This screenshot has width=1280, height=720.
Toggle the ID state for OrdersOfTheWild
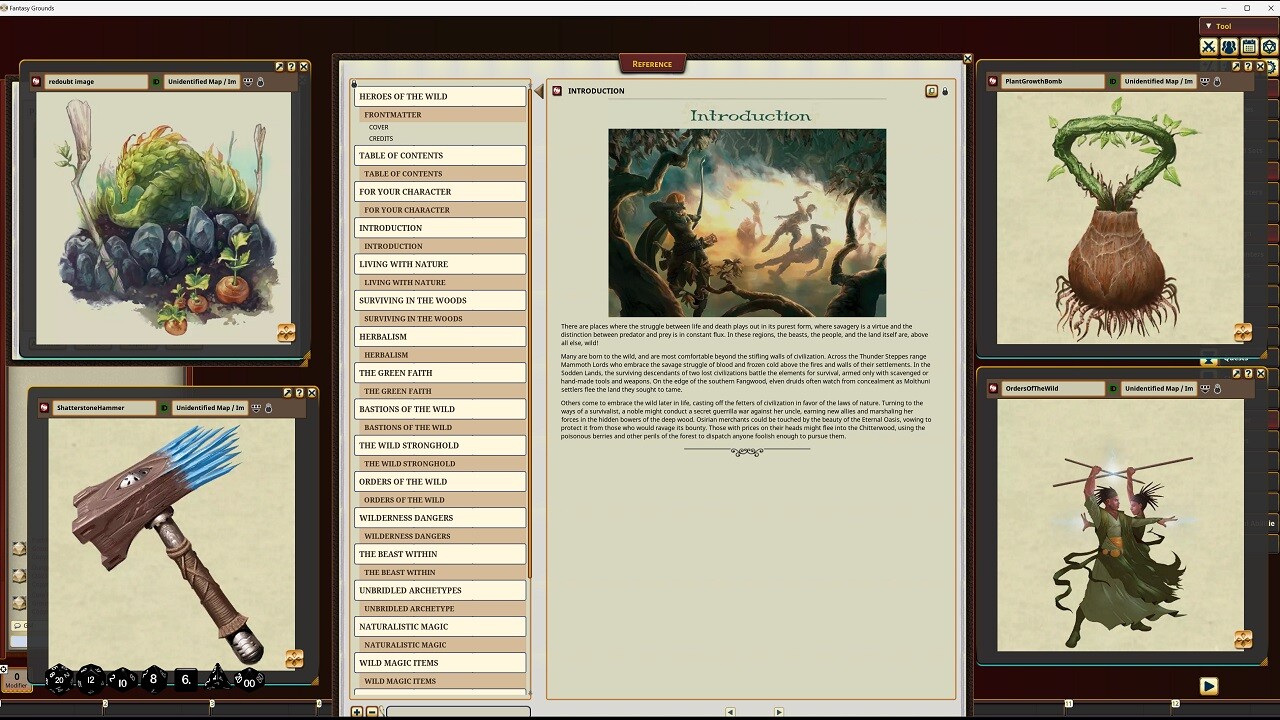(1113, 388)
